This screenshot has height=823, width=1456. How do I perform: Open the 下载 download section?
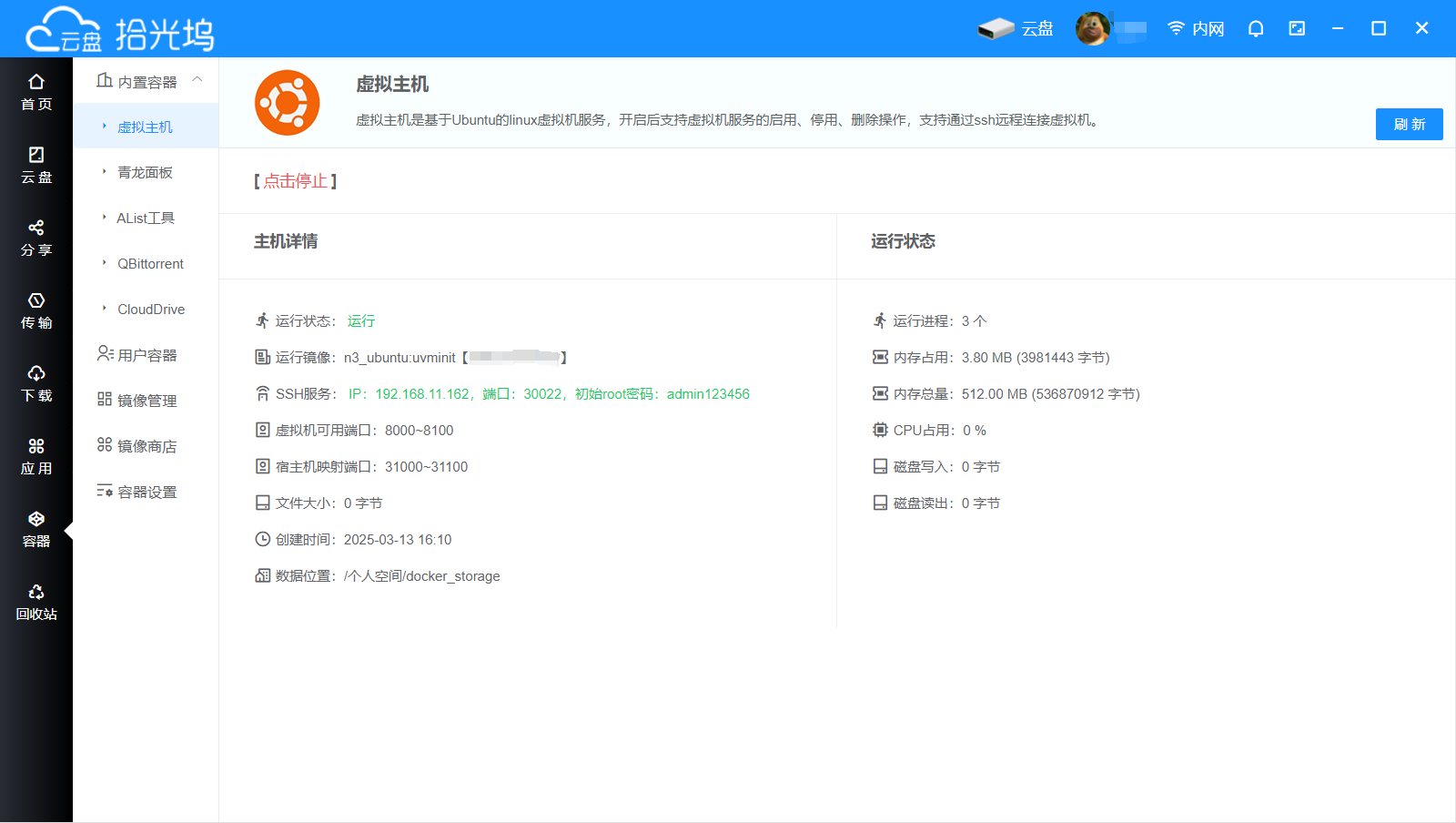point(36,384)
